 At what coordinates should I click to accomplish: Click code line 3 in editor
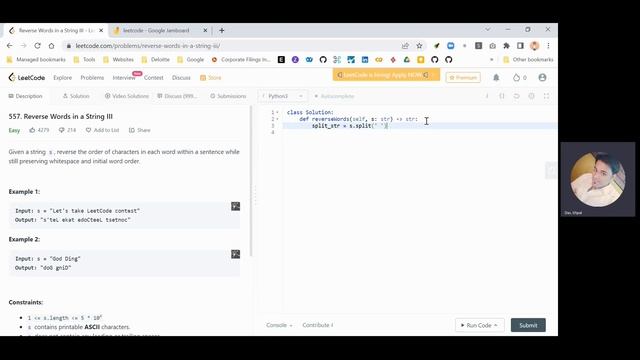(x=419, y=126)
